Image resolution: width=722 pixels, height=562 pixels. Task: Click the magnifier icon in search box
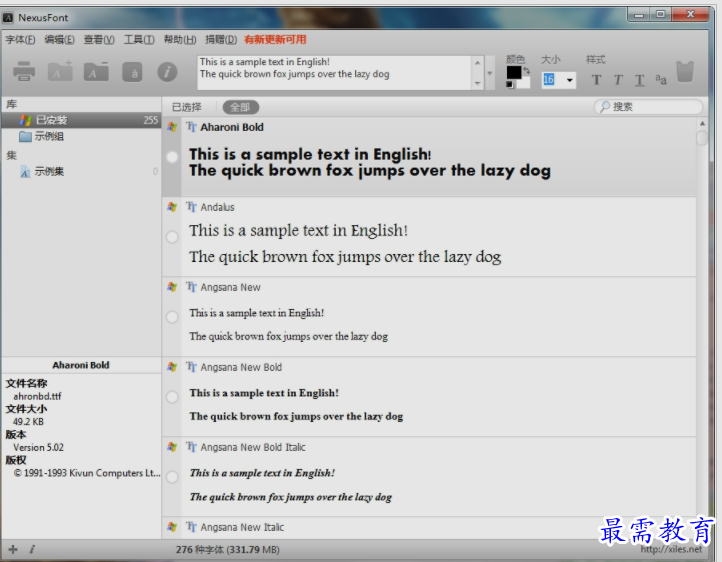pyautogui.click(x=605, y=107)
